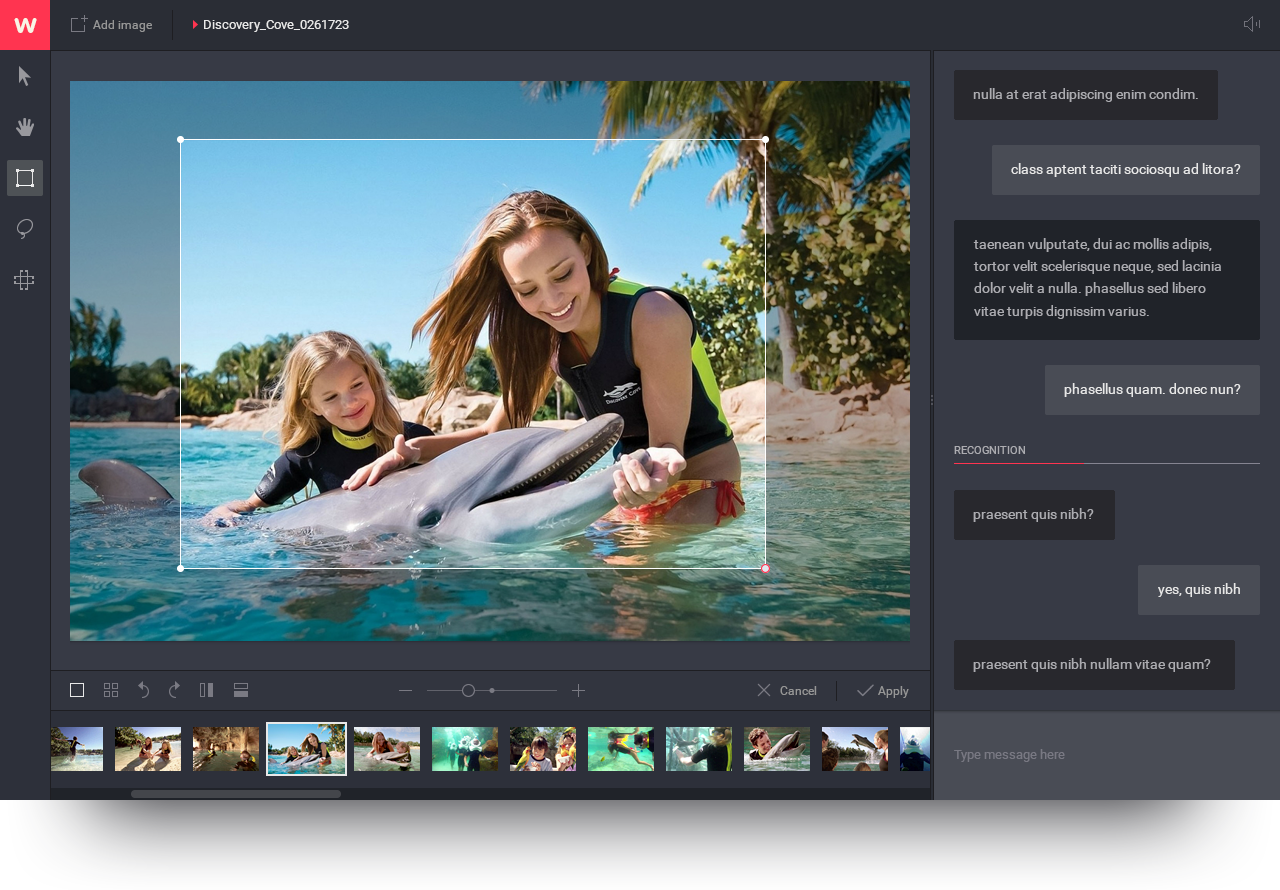Click the top-right selection handle
The width and height of the screenshot is (1280, 890).
pyautogui.click(x=766, y=139)
